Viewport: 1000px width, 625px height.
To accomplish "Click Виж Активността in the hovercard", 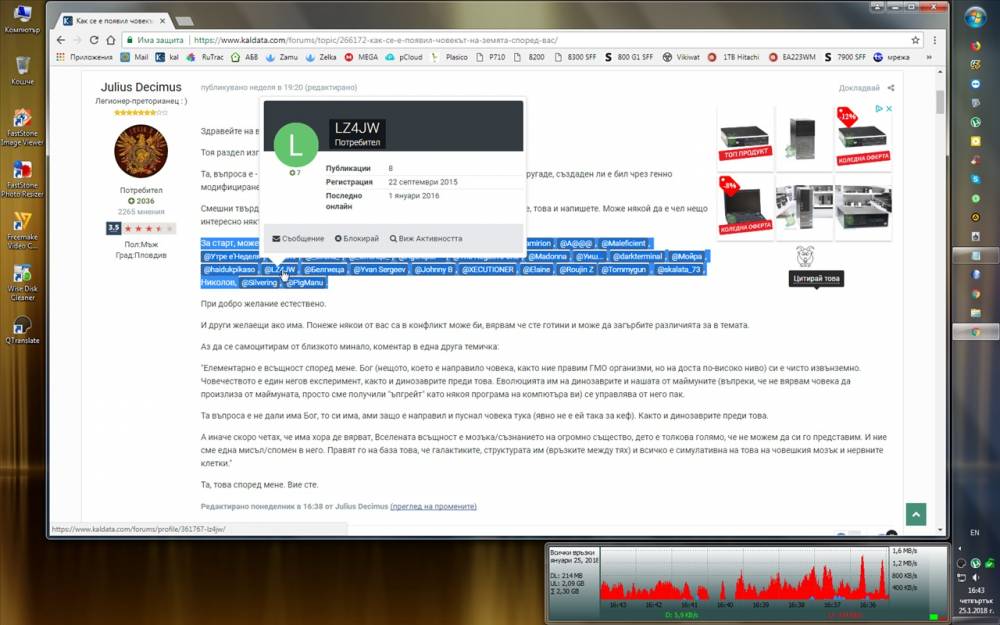I will tap(426, 239).
